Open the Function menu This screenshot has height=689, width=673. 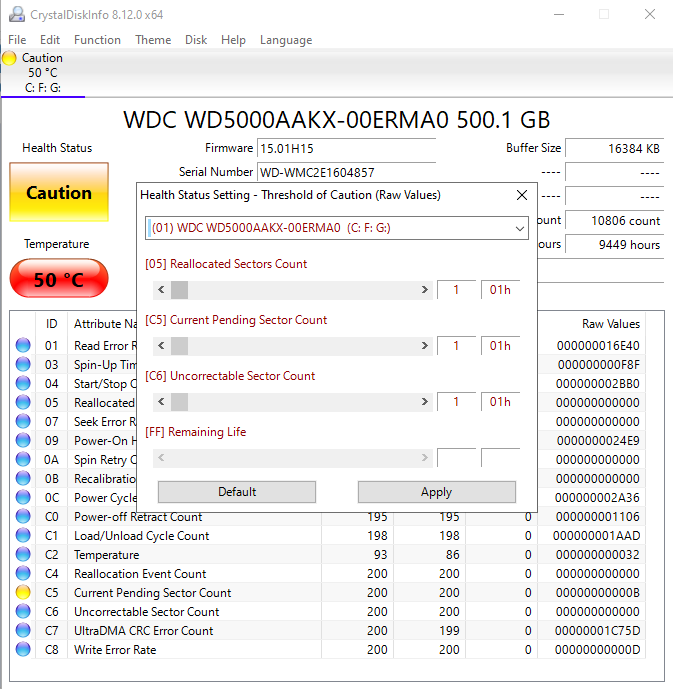pos(97,40)
